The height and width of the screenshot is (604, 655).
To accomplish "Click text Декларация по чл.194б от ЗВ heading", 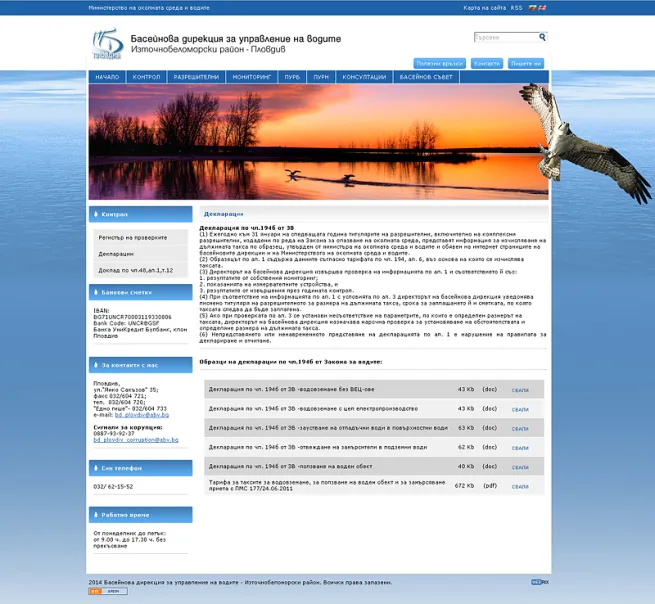I will 246,228.
